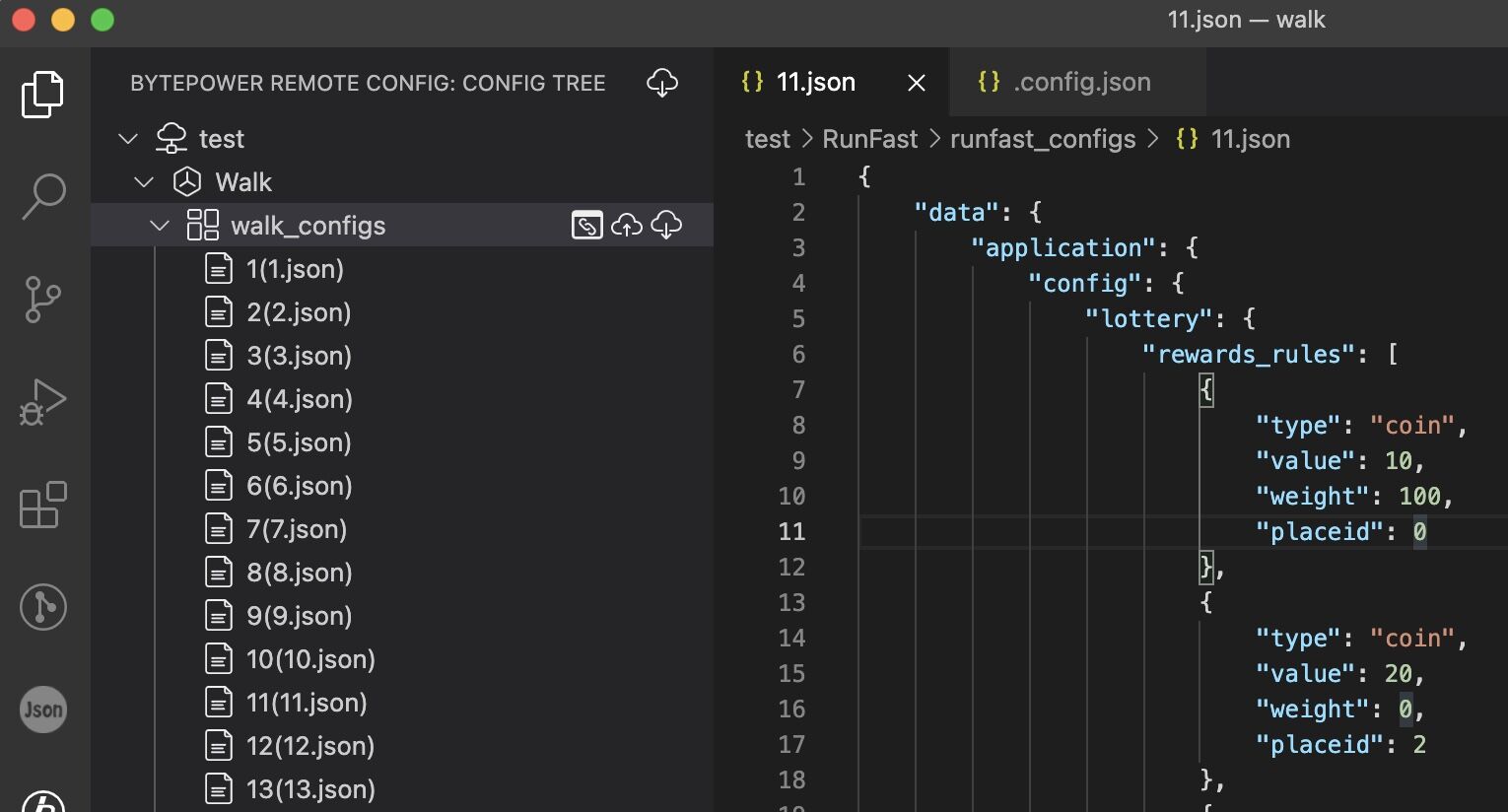Click line number 1 in the gutter
The width and height of the screenshot is (1508, 812).
point(798,177)
